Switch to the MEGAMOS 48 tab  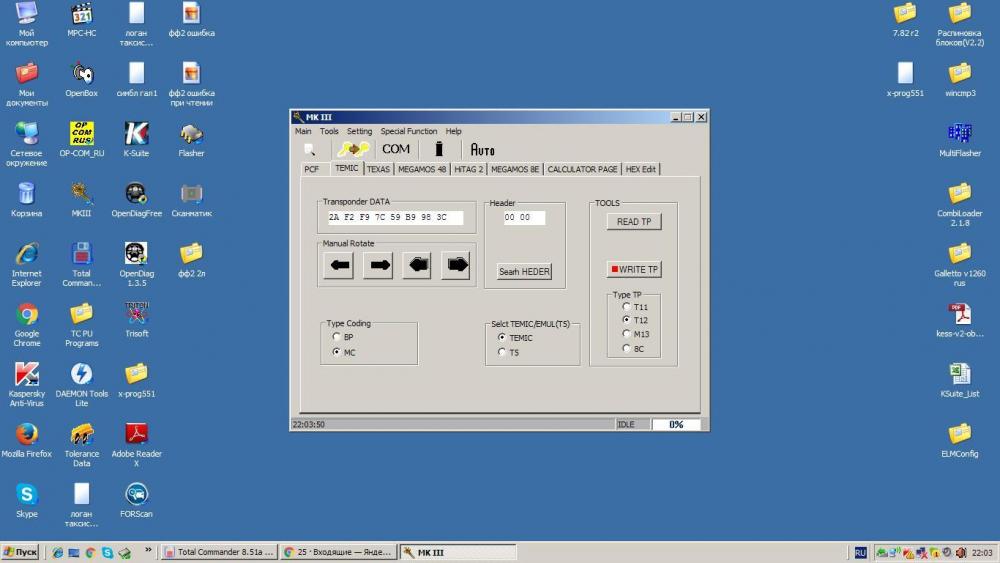422,169
